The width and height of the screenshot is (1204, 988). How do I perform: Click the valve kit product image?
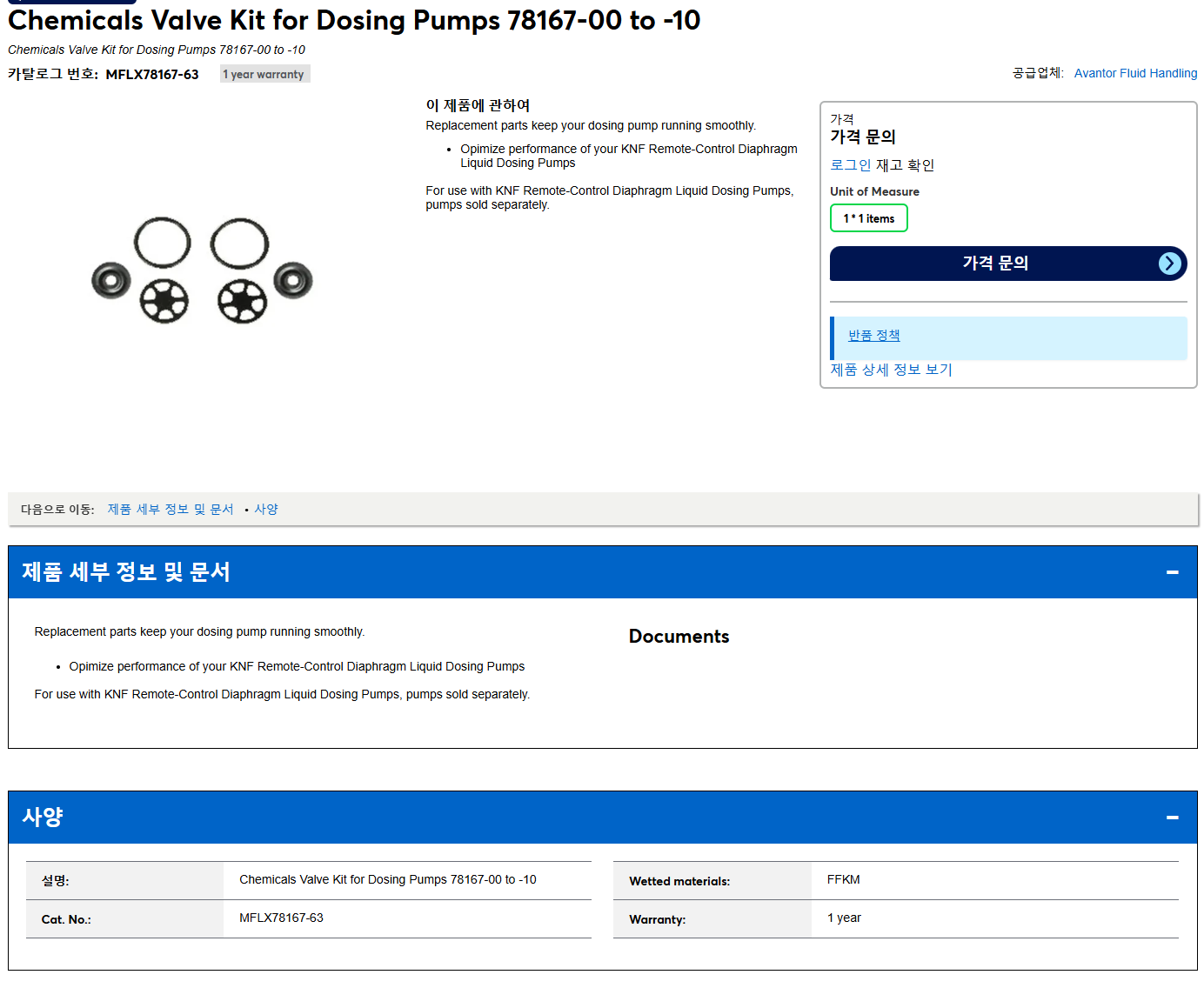[x=202, y=270]
